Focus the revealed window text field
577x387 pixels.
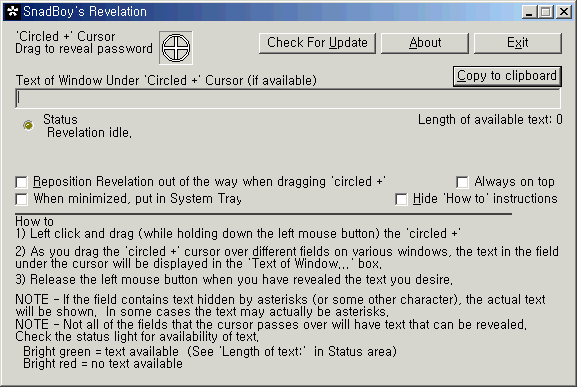pyautogui.click(x=288, y=98)
